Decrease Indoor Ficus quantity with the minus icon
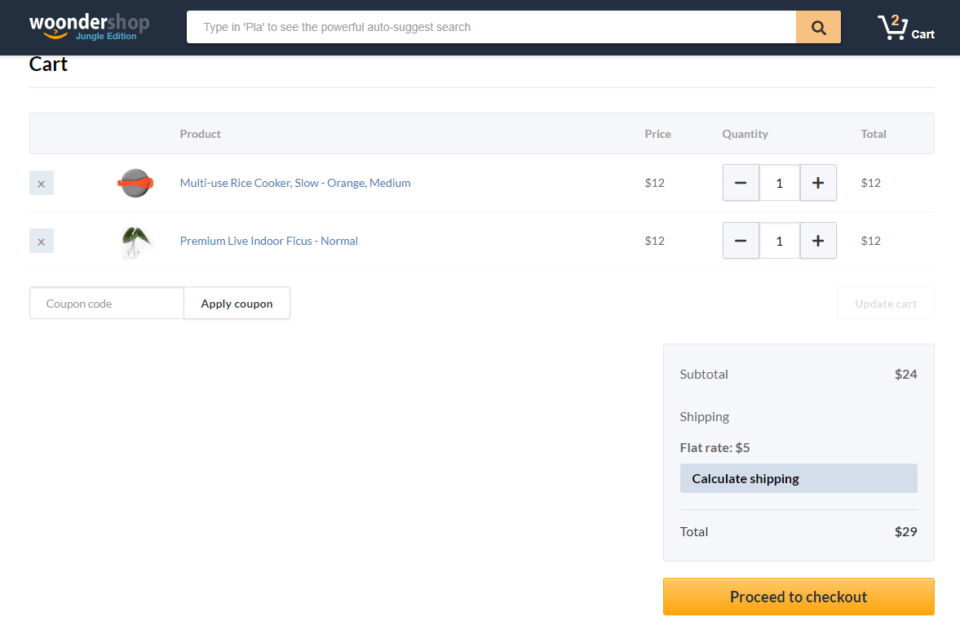Viewport: 960px width, 617px height. (741, 241)
